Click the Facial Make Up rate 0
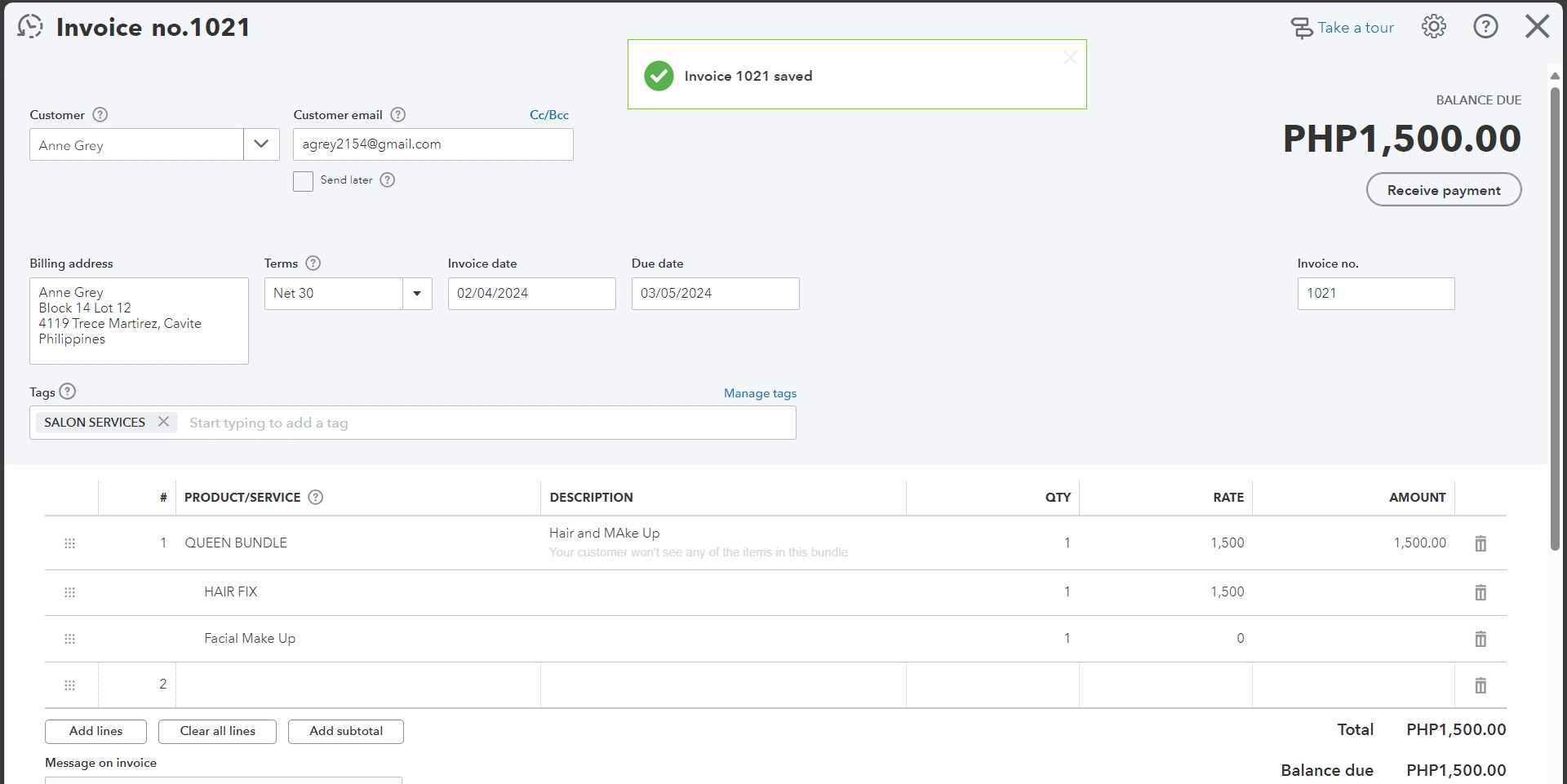1567x784 pixels. [1241, 639]
